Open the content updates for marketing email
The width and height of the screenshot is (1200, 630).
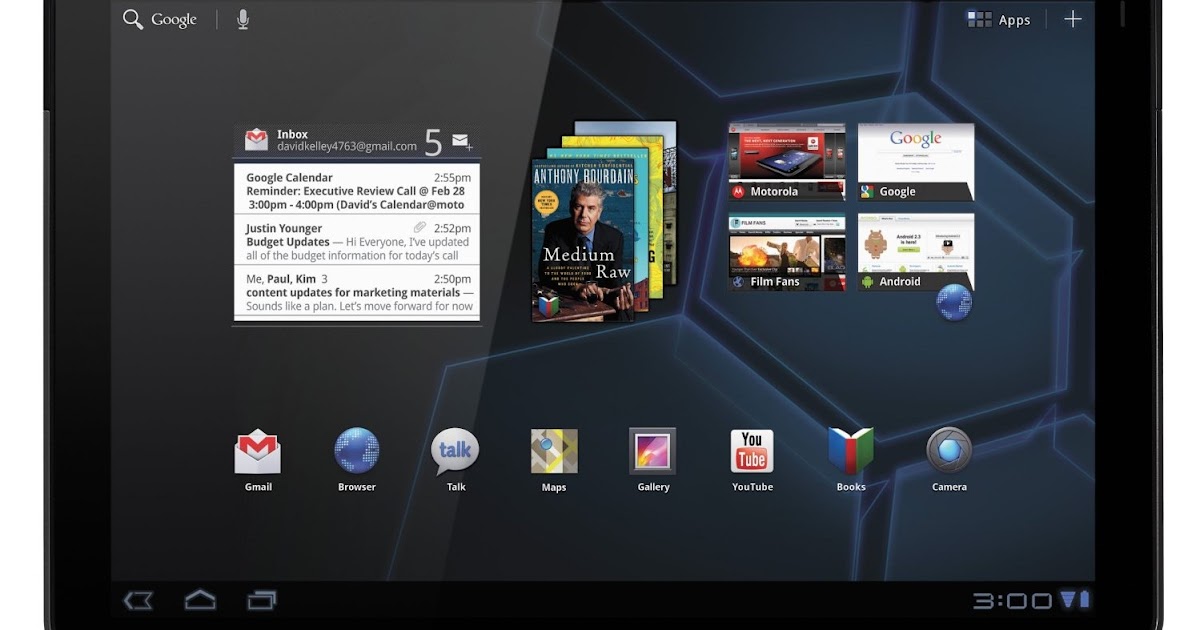coord(358,292)
